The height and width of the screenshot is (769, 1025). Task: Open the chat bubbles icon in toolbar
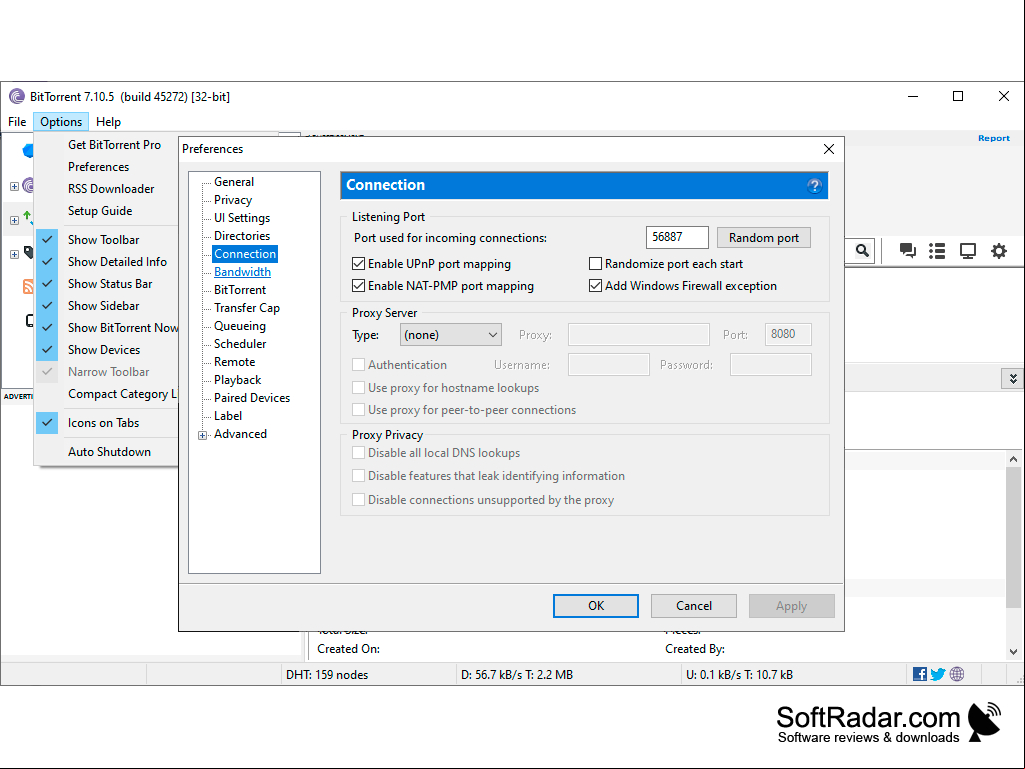point(907,250)
